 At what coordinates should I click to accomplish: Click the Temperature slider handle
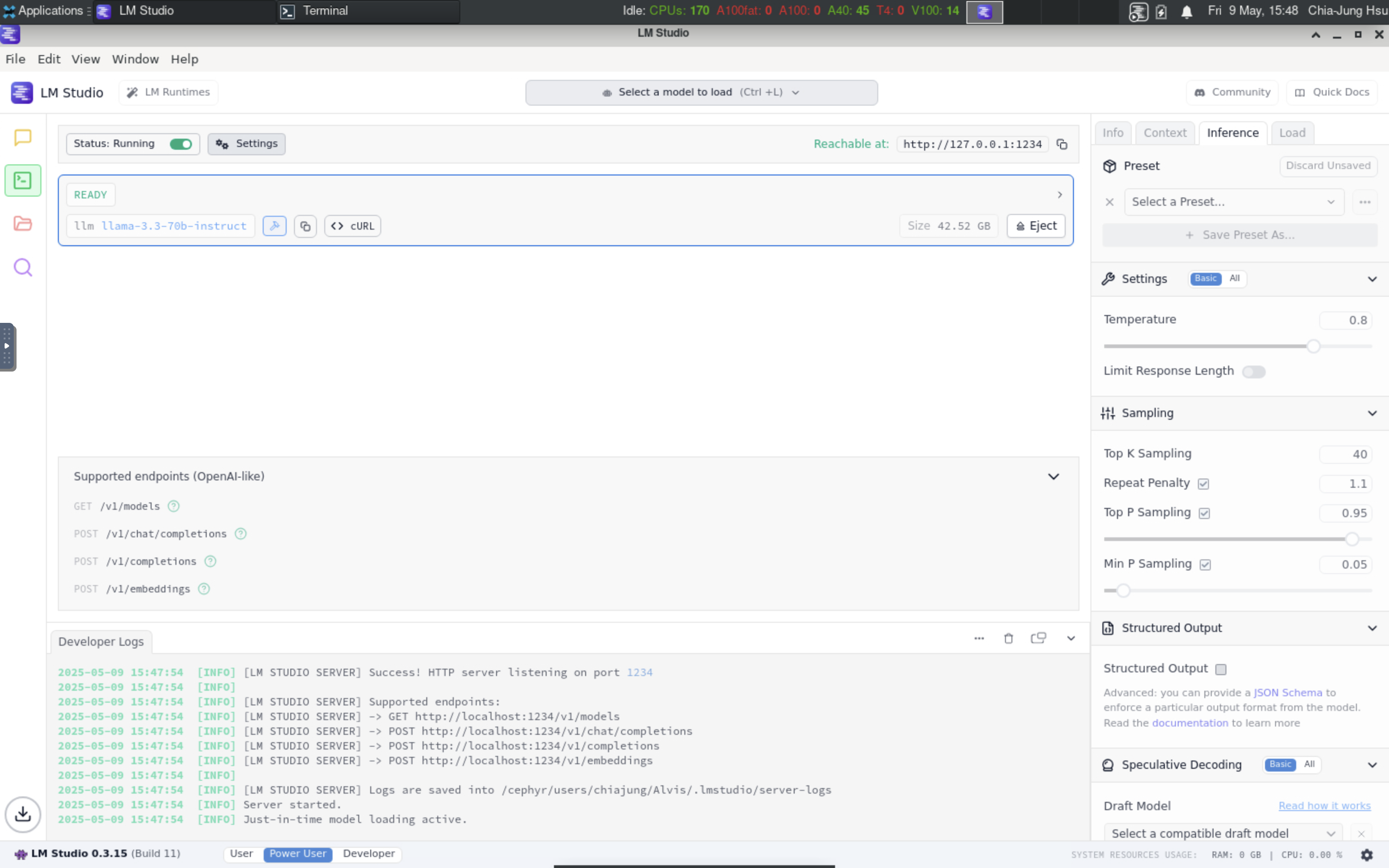[x=1313, y=346]
